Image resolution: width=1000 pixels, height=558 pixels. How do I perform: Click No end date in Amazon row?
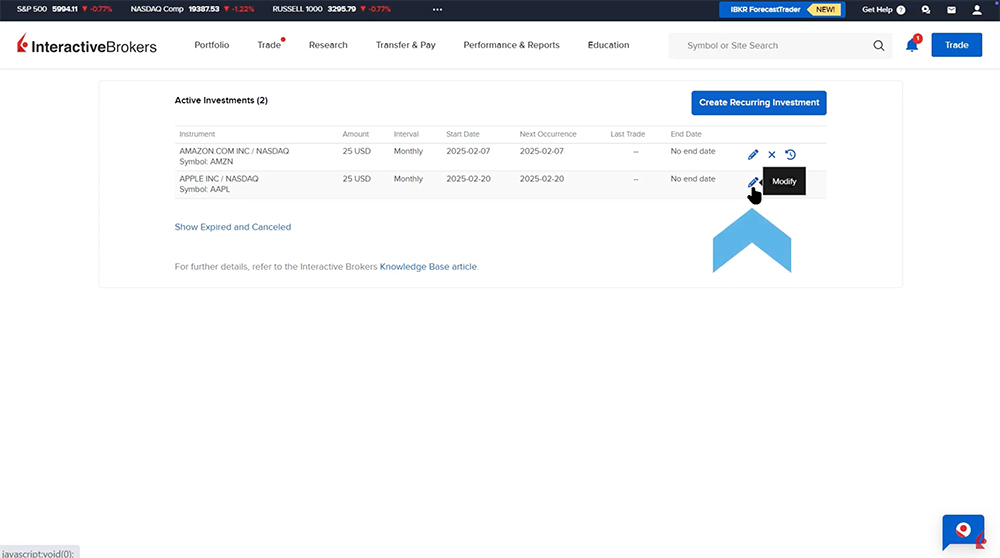(x=693, y=151)
